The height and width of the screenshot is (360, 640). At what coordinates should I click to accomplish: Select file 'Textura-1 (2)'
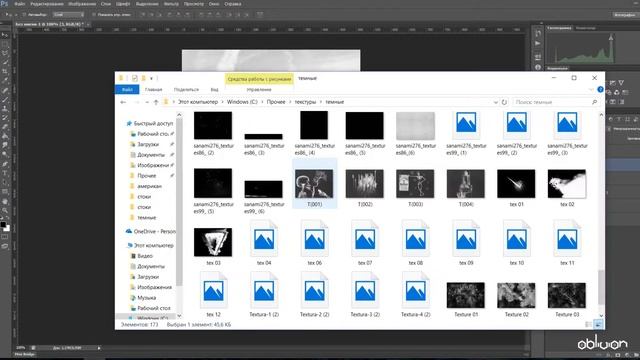[x=264, y=294]
